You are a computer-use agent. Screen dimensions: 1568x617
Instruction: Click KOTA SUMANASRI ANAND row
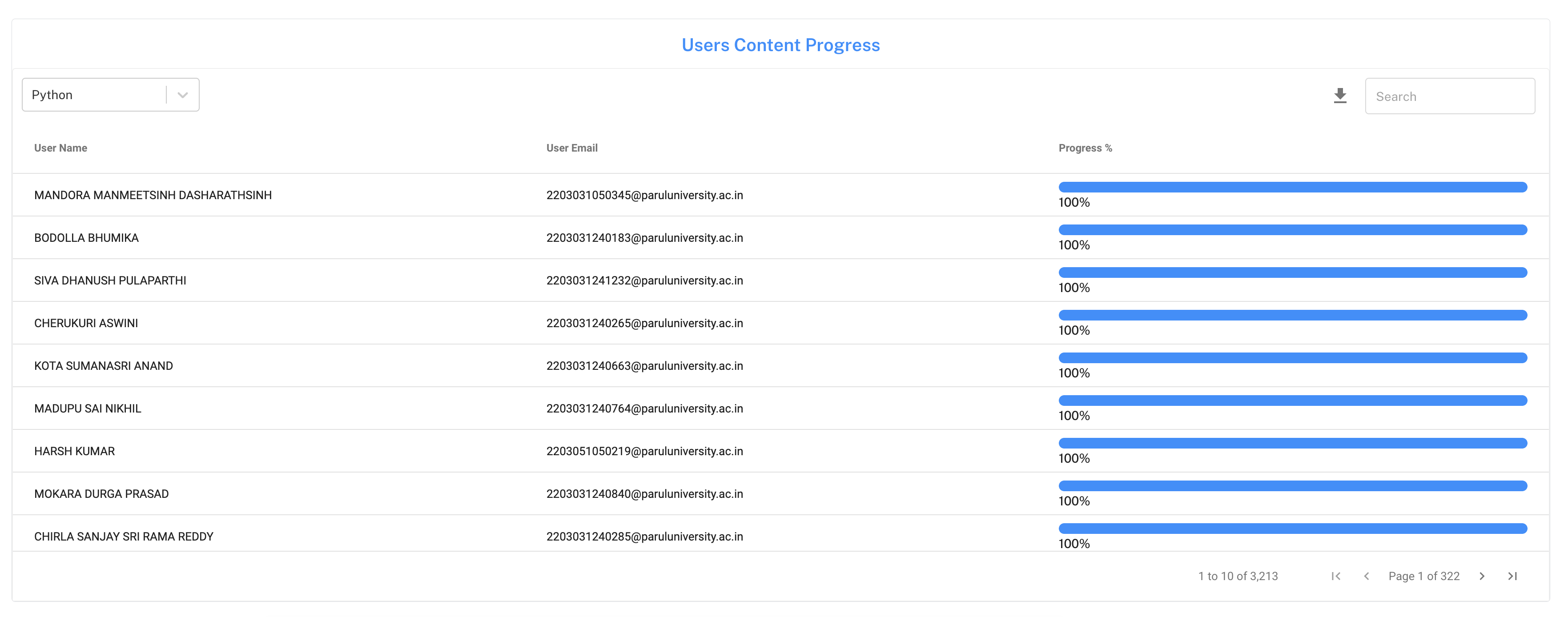tap(104, 366)
